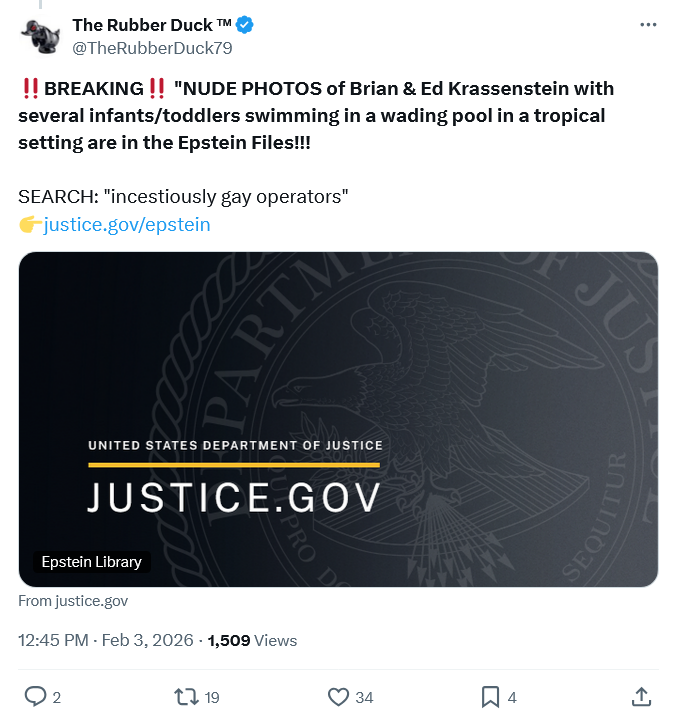The width and height of the screenshot is (676, 723).
Task: Click the share upload icon
Action: 642,696
